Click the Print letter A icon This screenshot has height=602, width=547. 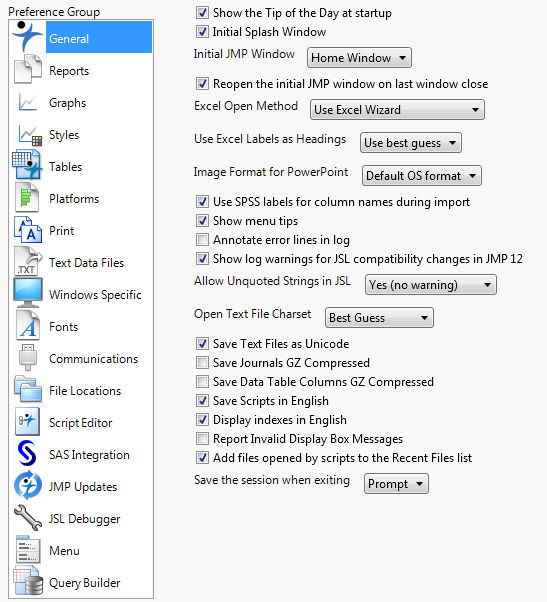[x=28, y=229]
